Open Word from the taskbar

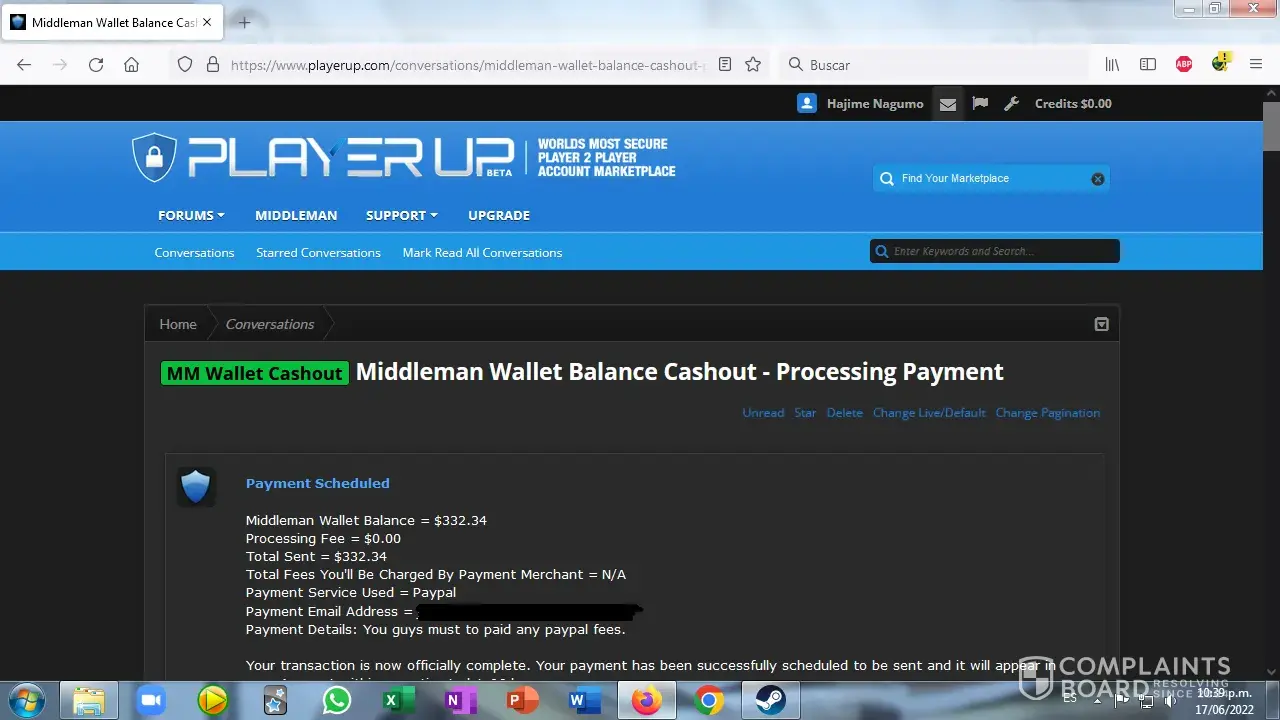coord(584,700)
